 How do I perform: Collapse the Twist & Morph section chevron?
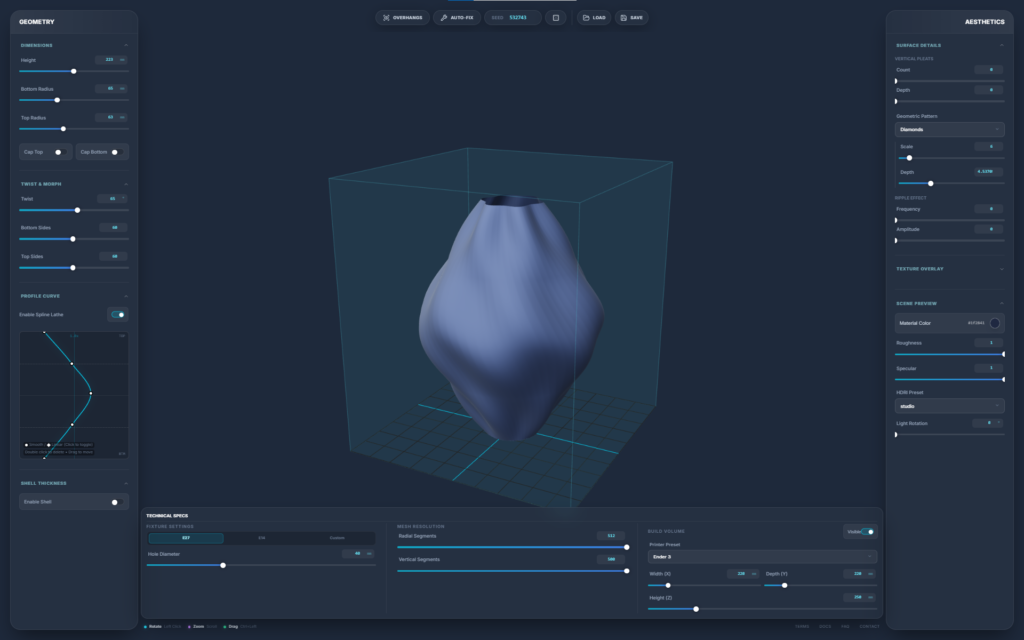point(125,184)
